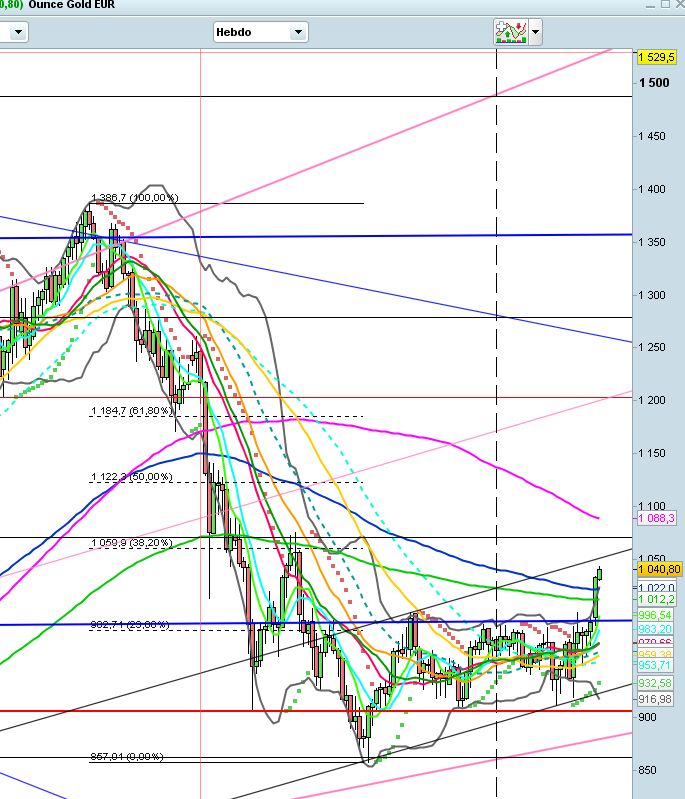Select the cyan 983,20 indicator label

click(x=655, y=629)
